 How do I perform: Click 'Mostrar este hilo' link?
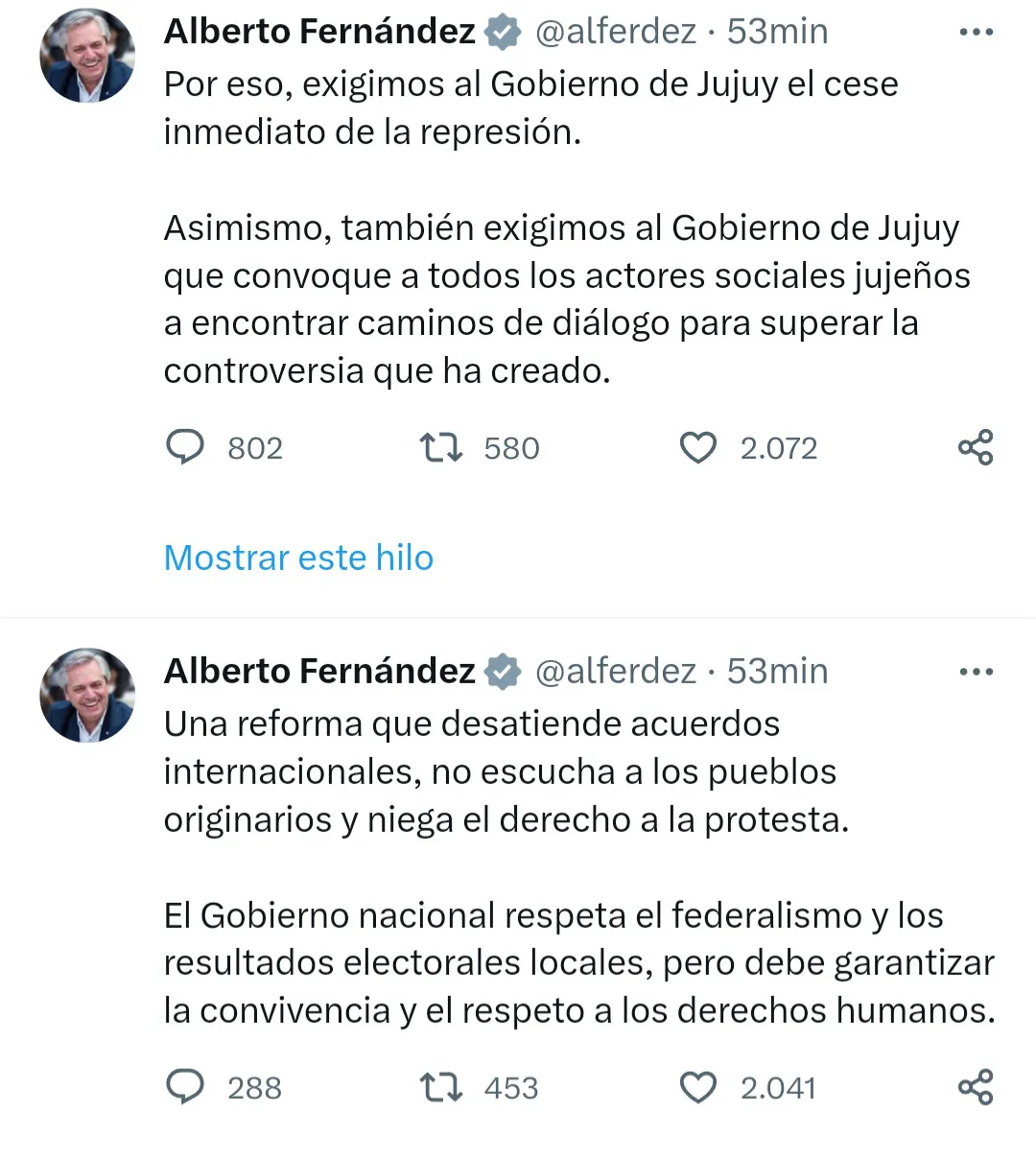tap(298, 558)
